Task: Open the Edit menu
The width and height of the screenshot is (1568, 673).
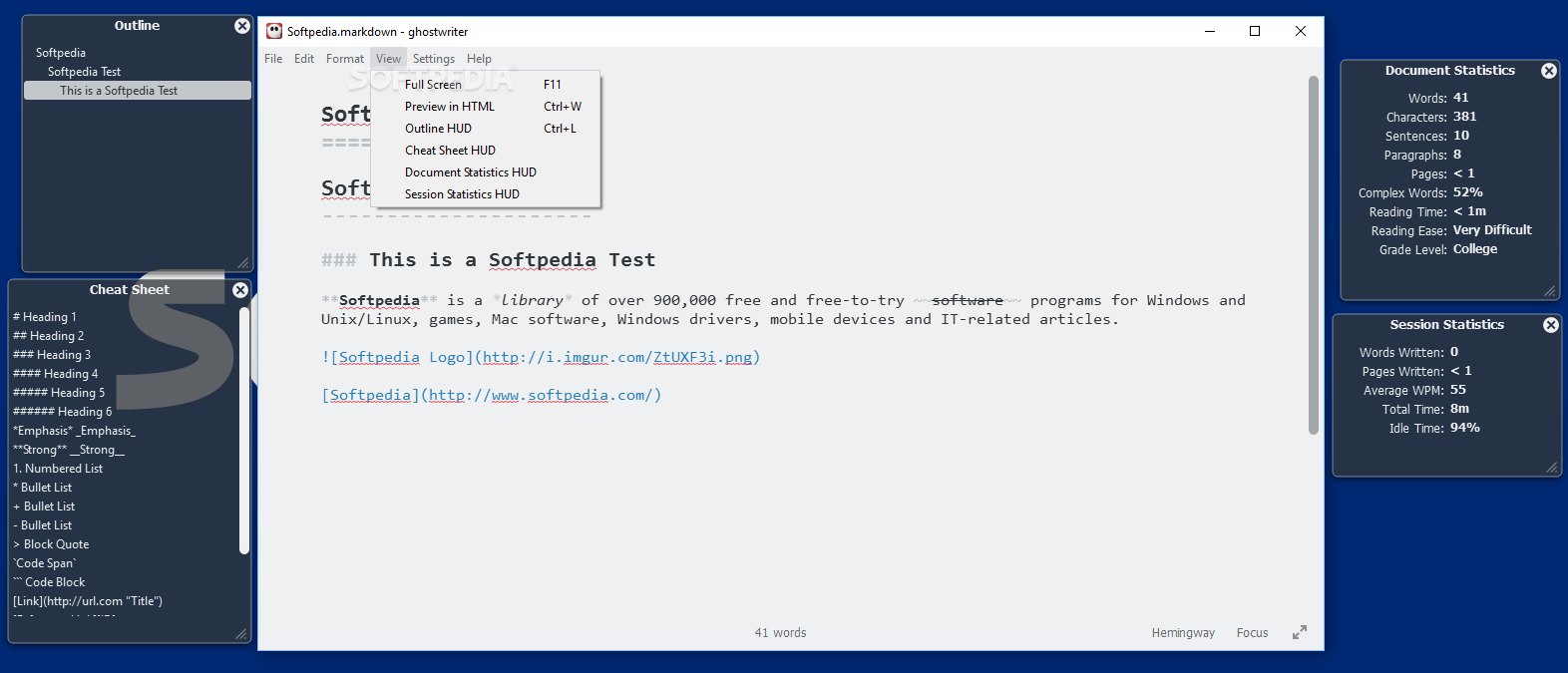Action: (x=304, y=59)
